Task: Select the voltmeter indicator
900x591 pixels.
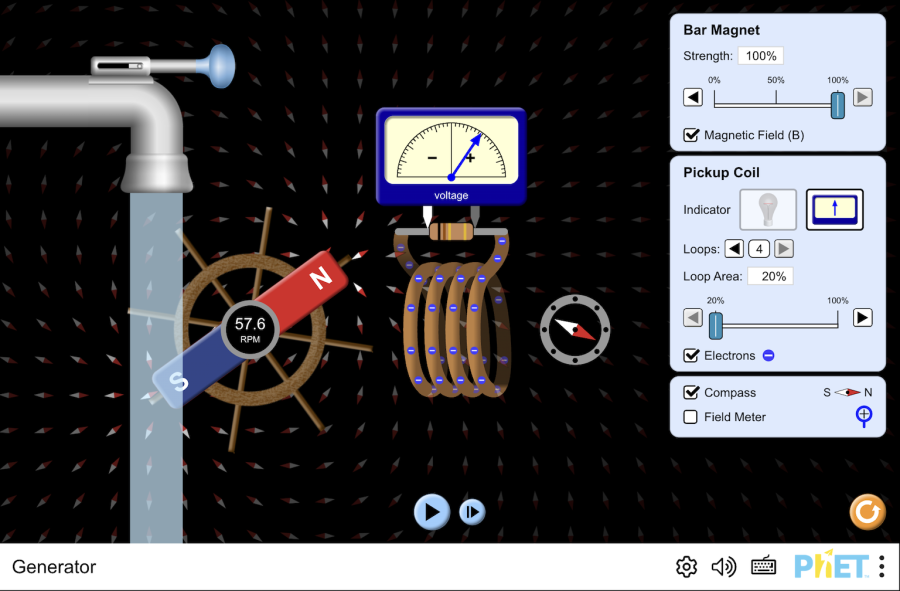Action: 835,210
